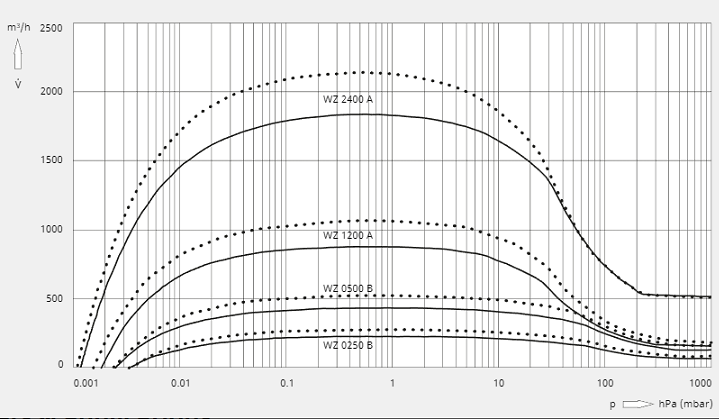Click the 0.001 x-axis tick label

pos(86,383)
